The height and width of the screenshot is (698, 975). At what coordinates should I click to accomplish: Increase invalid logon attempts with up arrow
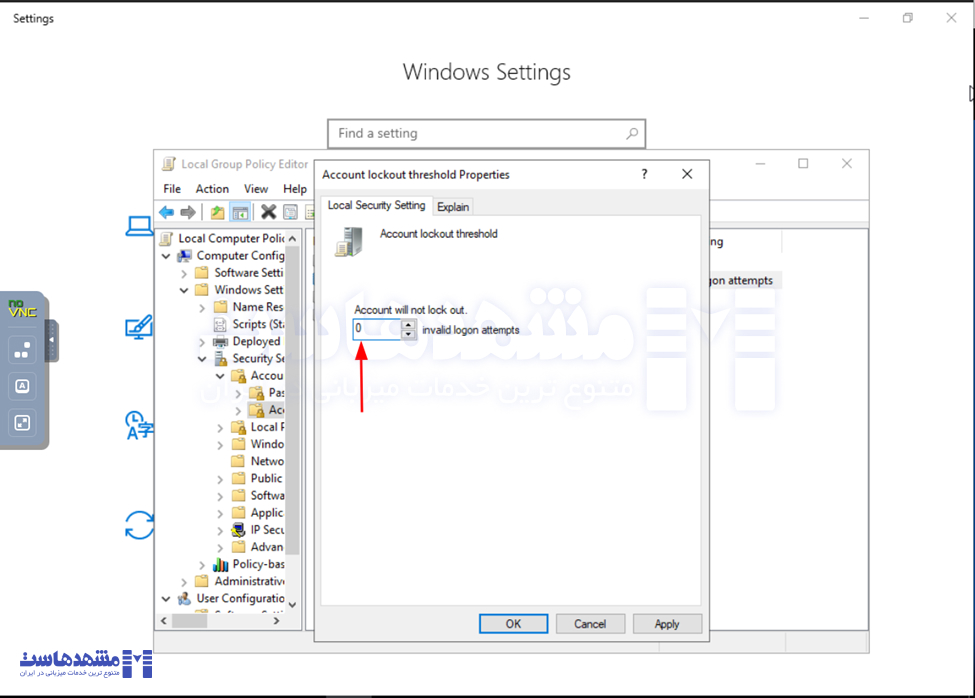click(x=408, y=324)
